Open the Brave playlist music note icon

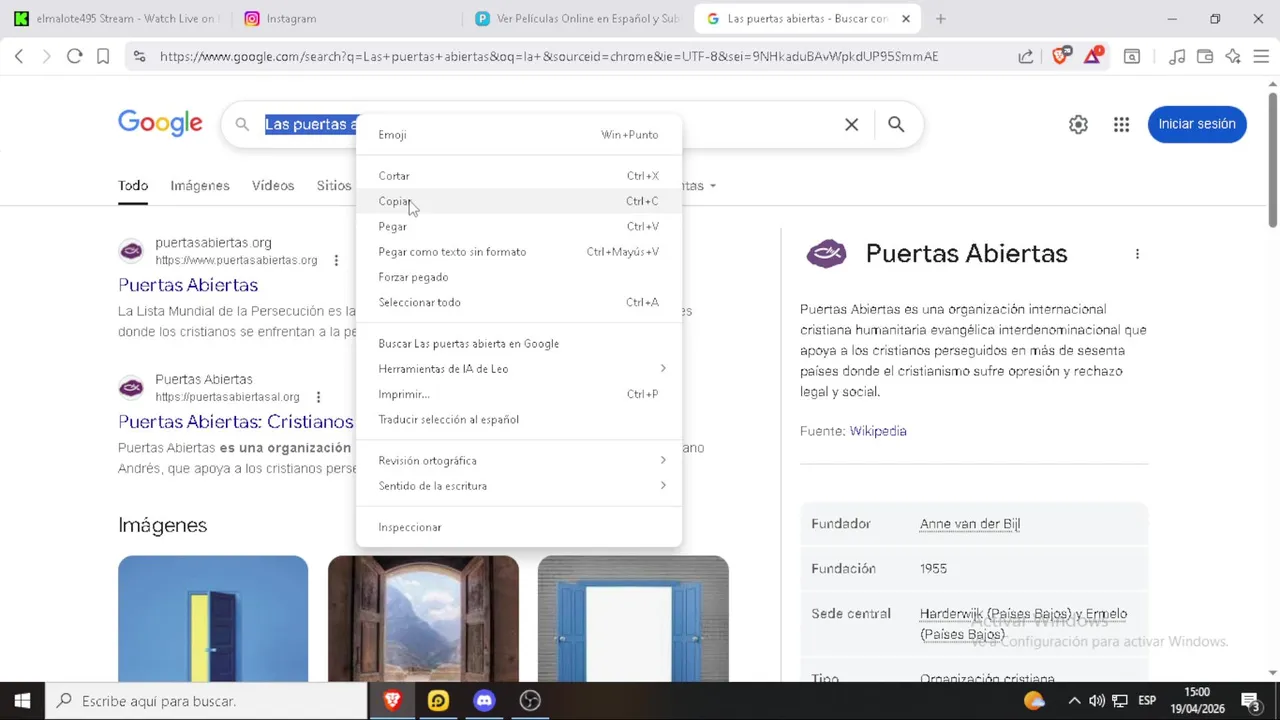pos(1177,57)
